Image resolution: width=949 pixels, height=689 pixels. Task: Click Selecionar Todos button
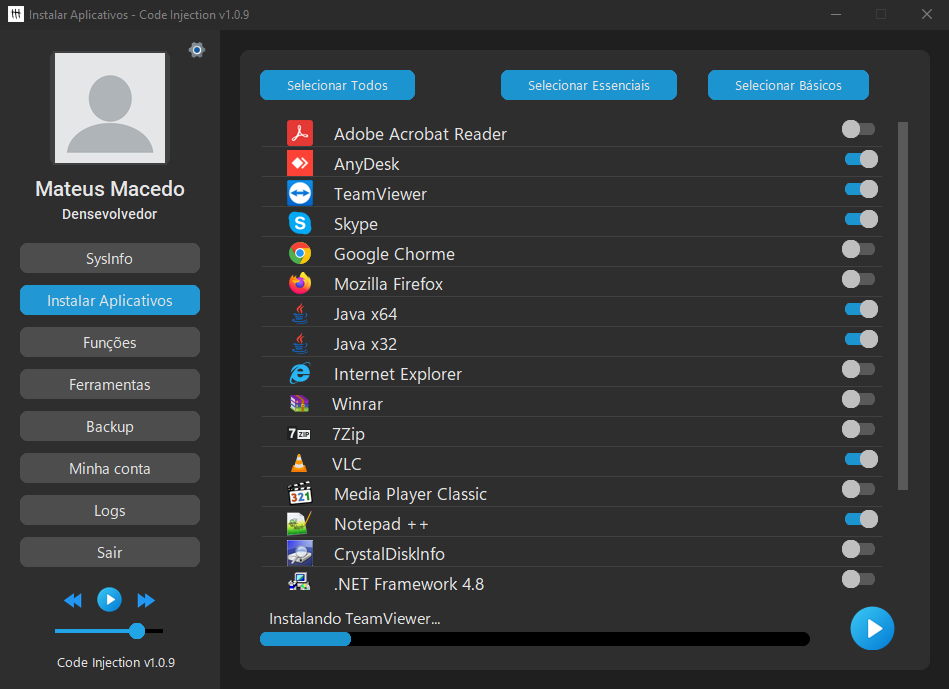[x=337, y=85]
